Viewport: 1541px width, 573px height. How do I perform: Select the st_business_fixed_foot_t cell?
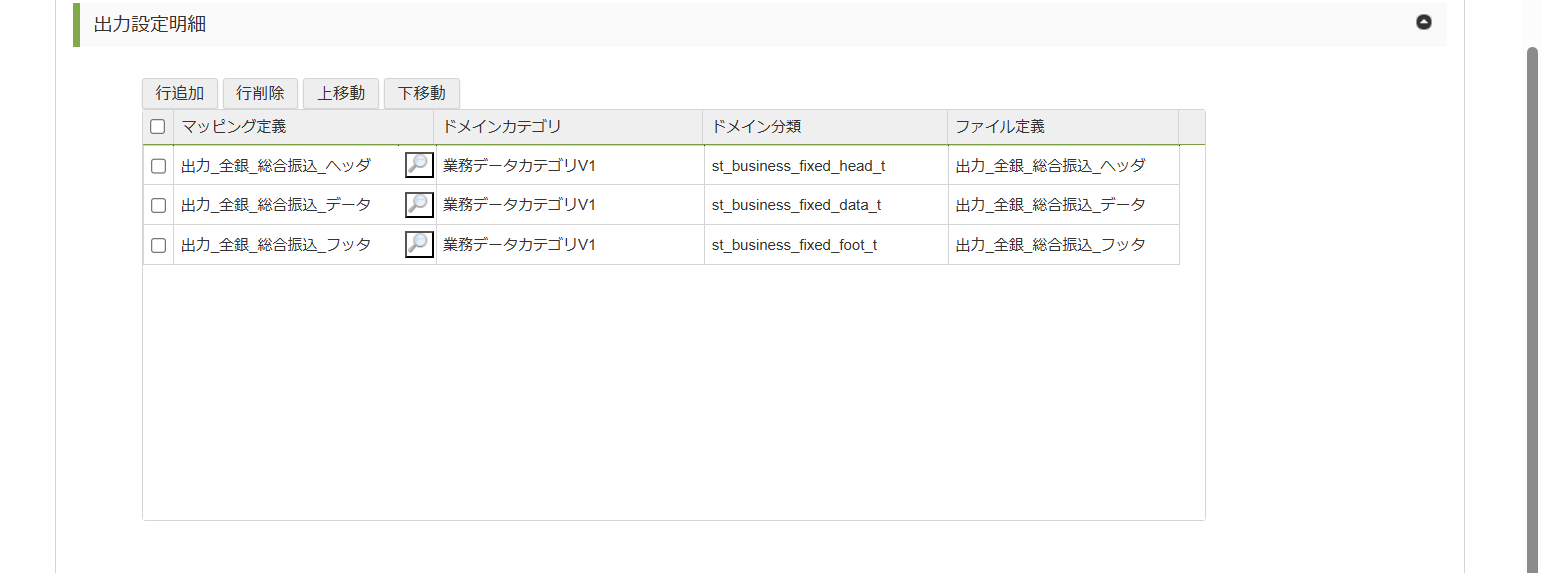794,245
